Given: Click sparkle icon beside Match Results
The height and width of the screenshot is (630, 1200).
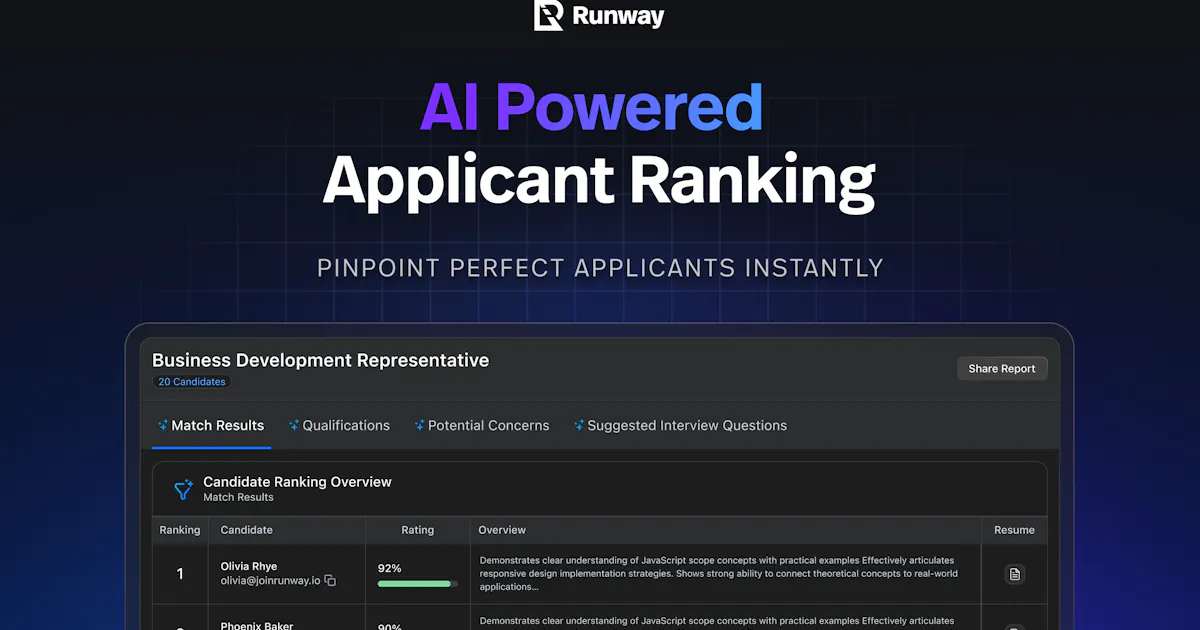Looking at the screenshot, I should click(163, 425).
